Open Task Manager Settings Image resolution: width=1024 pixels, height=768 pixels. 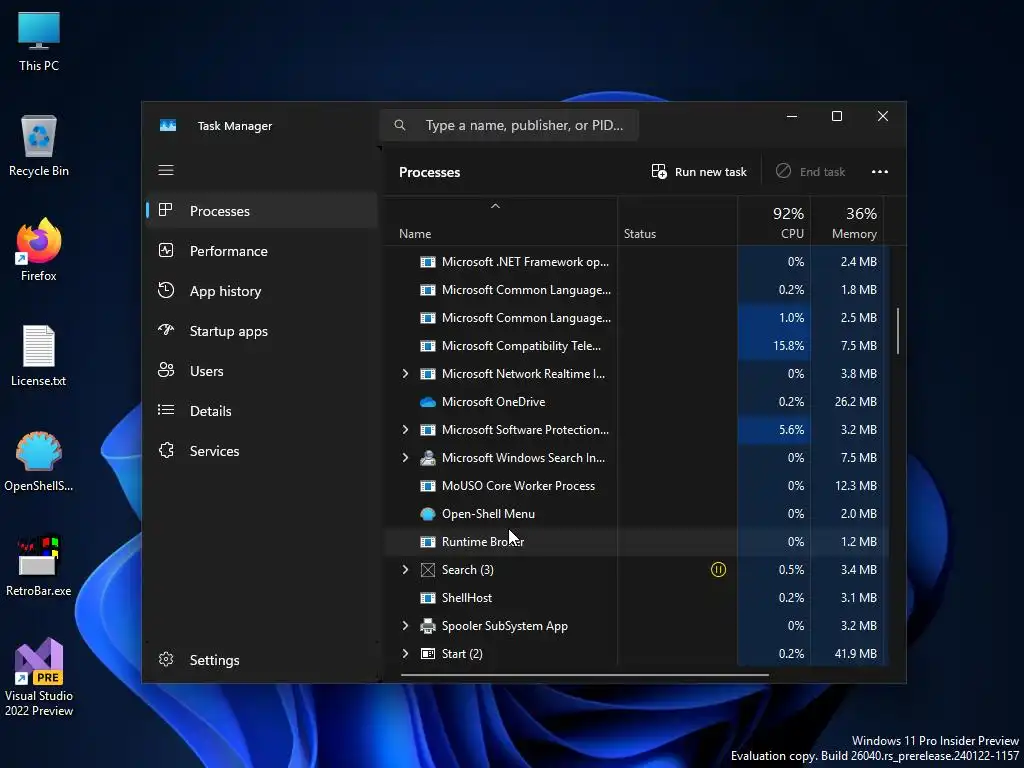261,660
